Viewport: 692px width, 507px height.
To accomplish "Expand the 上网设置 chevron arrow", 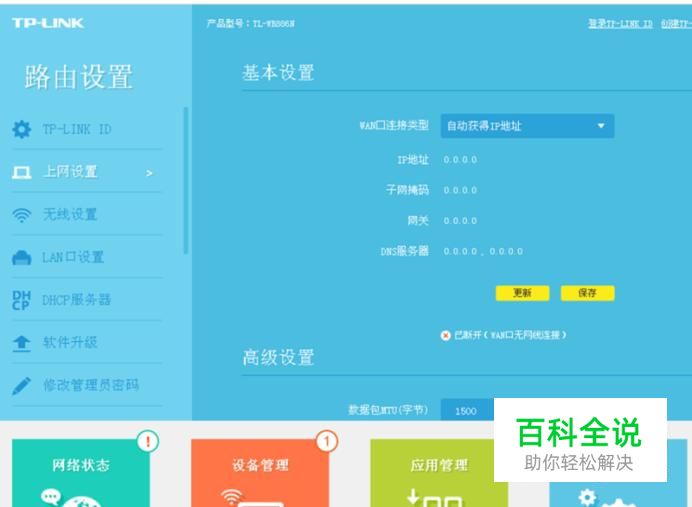I will coord(149,173).
